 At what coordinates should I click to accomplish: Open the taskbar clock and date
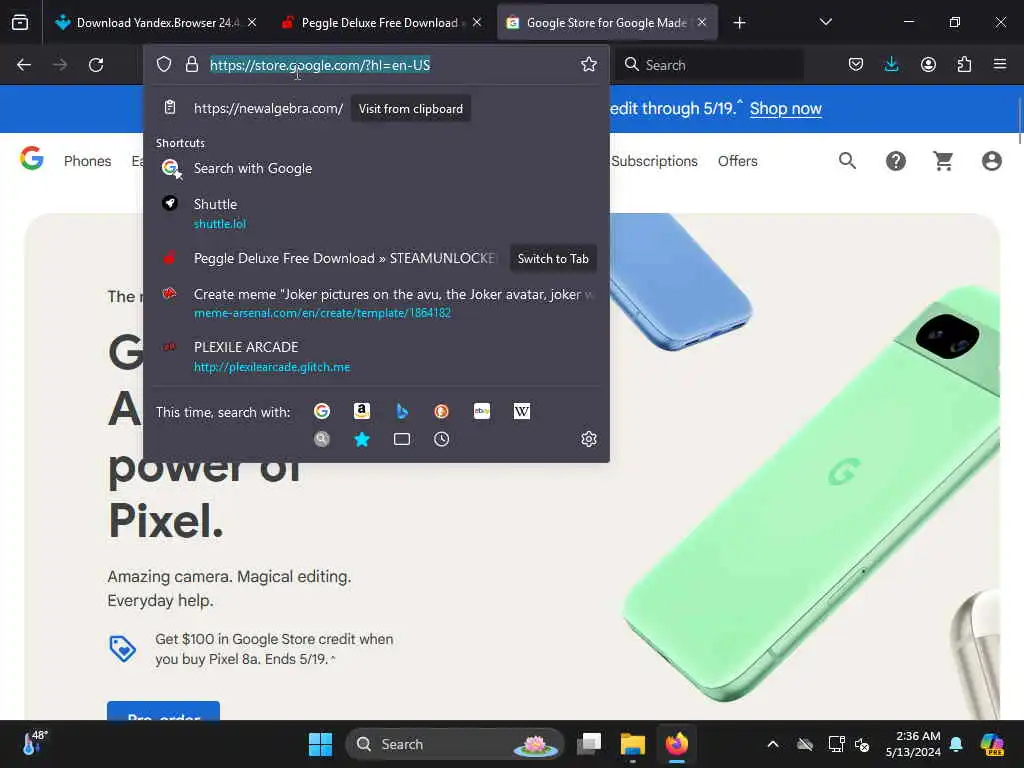coord(913,744)
